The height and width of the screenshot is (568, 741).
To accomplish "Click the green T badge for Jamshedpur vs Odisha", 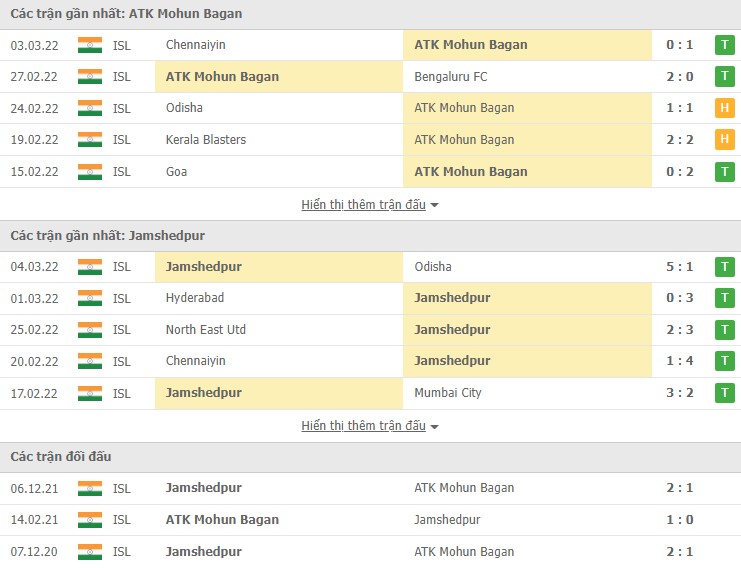I will point(724,267).
